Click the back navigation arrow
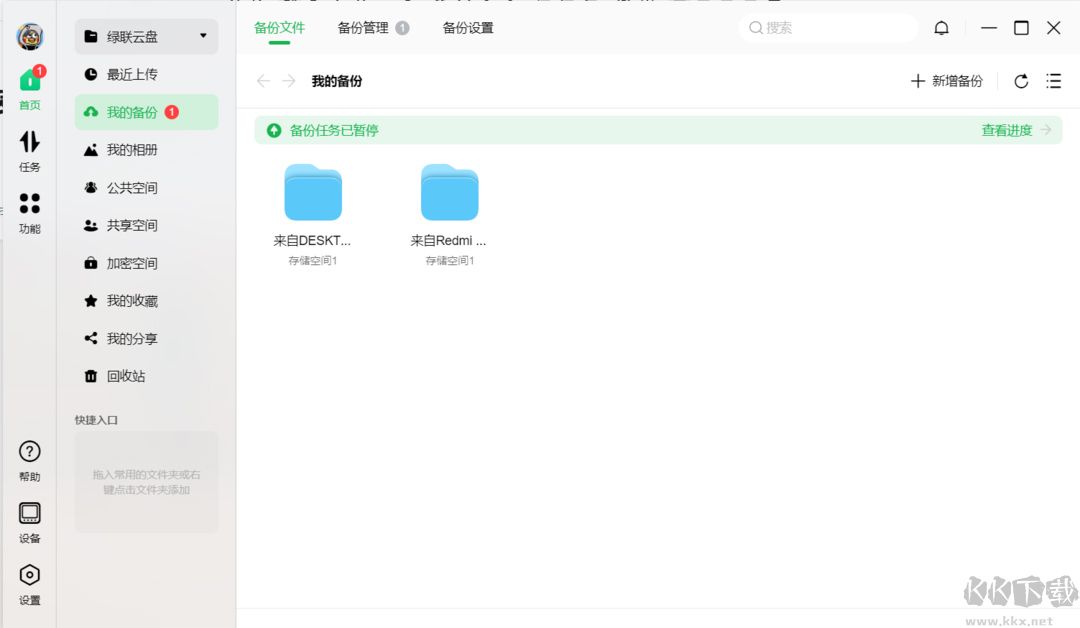The height and width of the screenshot is (628, 1080). click(x=261, y=81)
